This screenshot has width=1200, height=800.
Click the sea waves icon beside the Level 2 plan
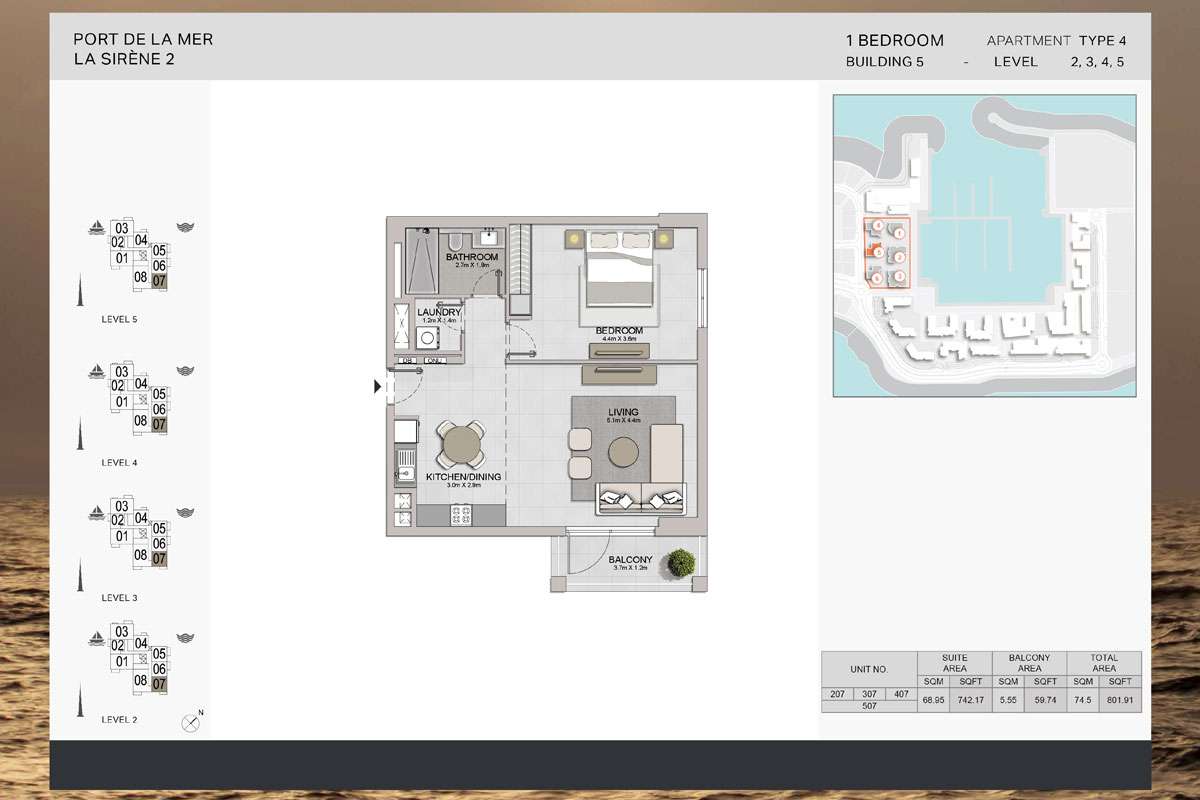pyautogui.click(x=184, y=636)
